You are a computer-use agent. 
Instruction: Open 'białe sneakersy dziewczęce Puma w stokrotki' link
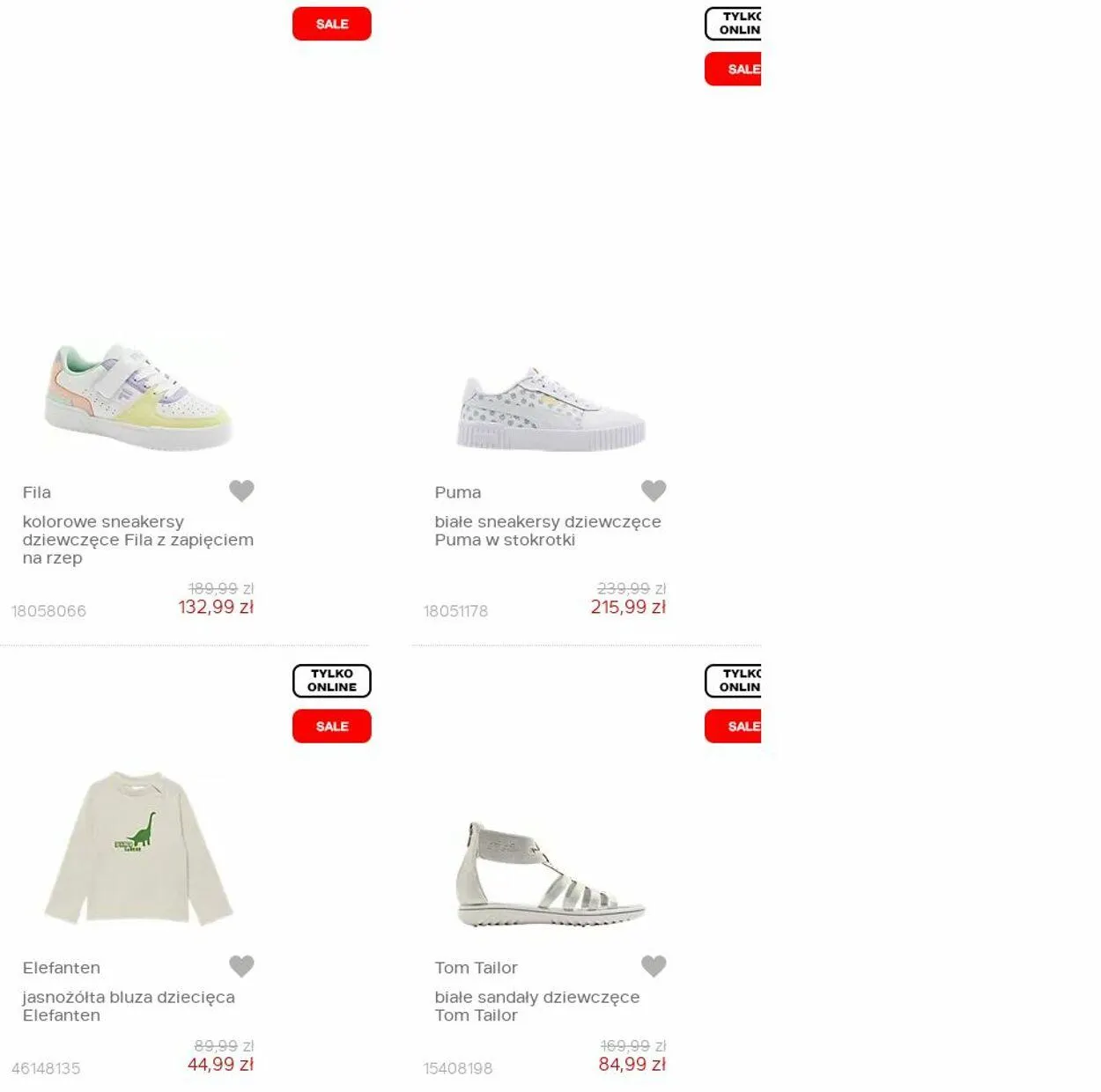click(x=548, y=531)
